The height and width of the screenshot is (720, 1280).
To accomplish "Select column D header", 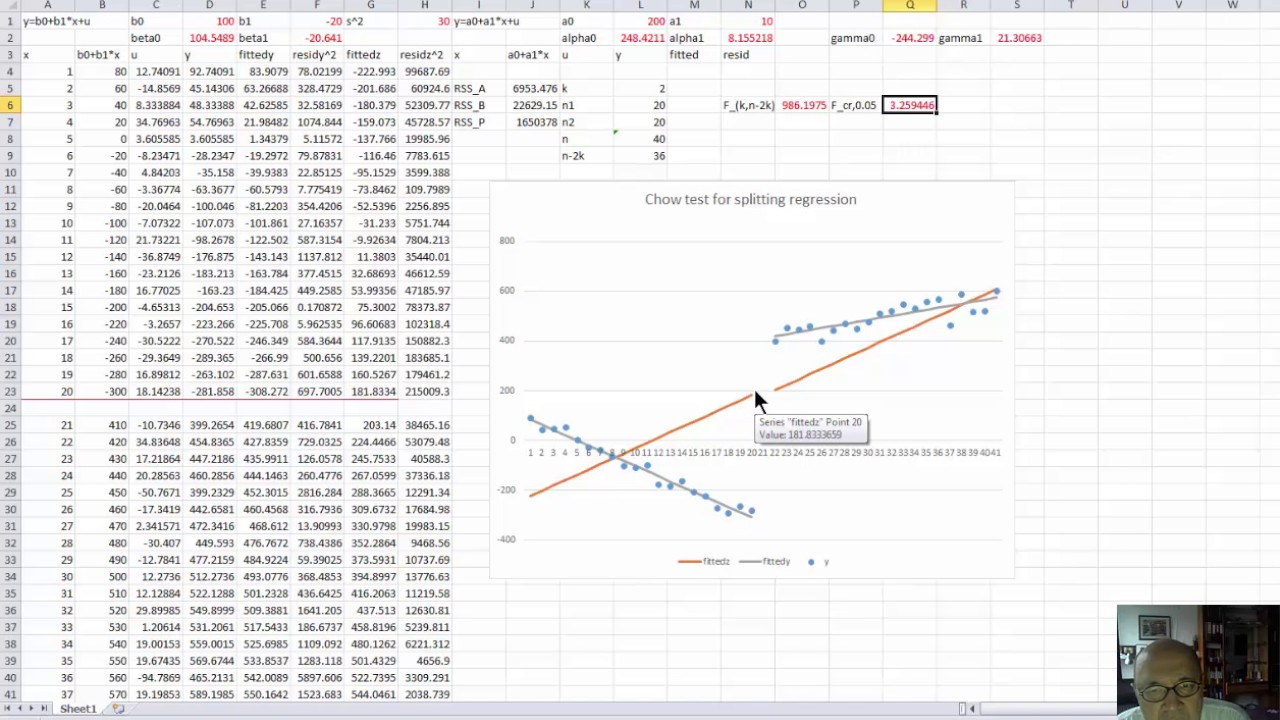I will pos(209,5).
